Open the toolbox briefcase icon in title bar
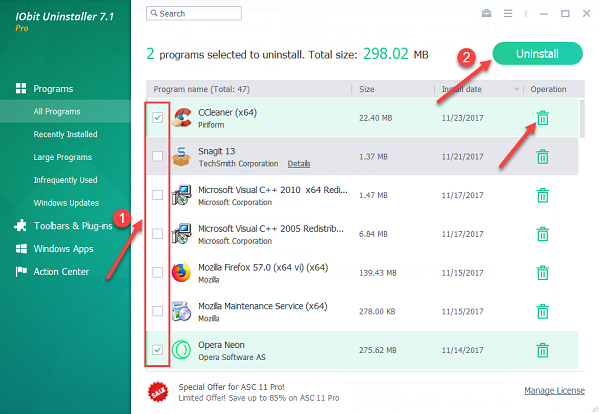 (x=486, y=14)
